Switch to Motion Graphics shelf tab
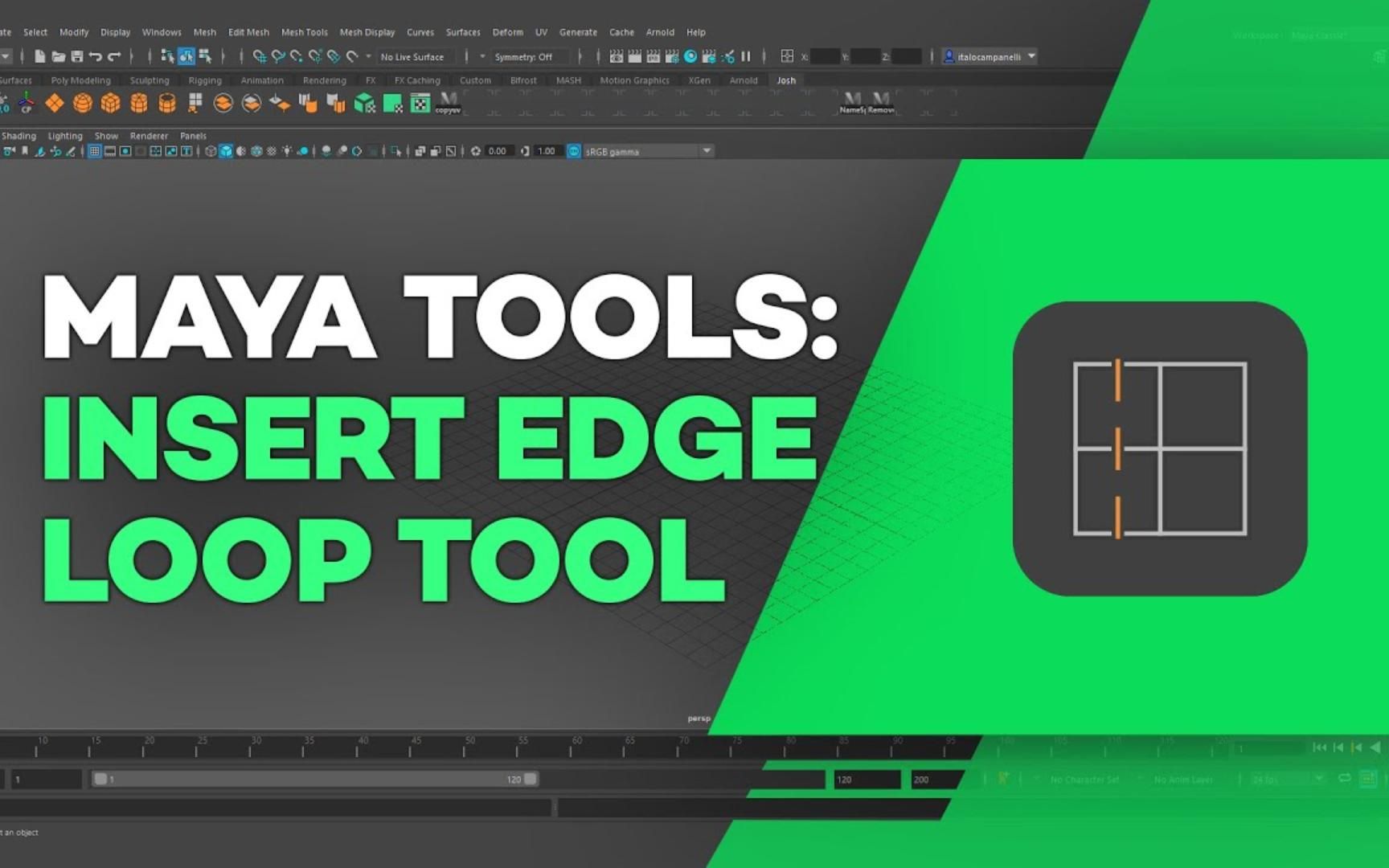Screen dimensions: 1389x868 (x=634, y=80)
